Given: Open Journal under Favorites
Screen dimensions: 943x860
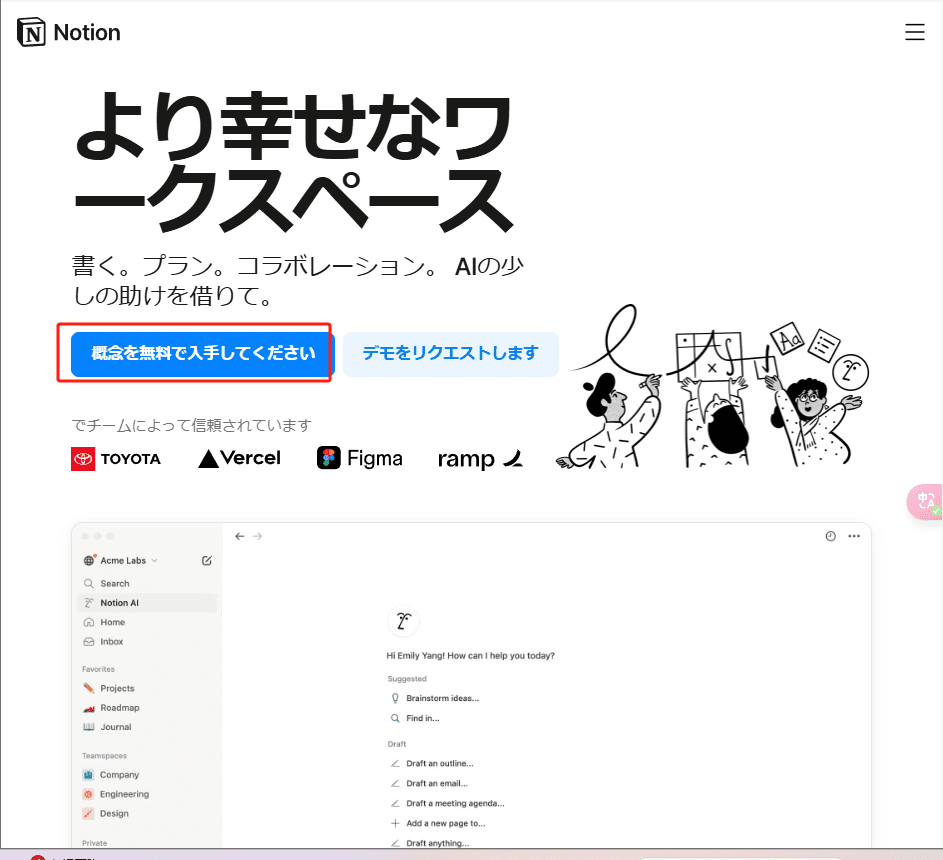Looking at the screenshot, I should tap(147, 727).
